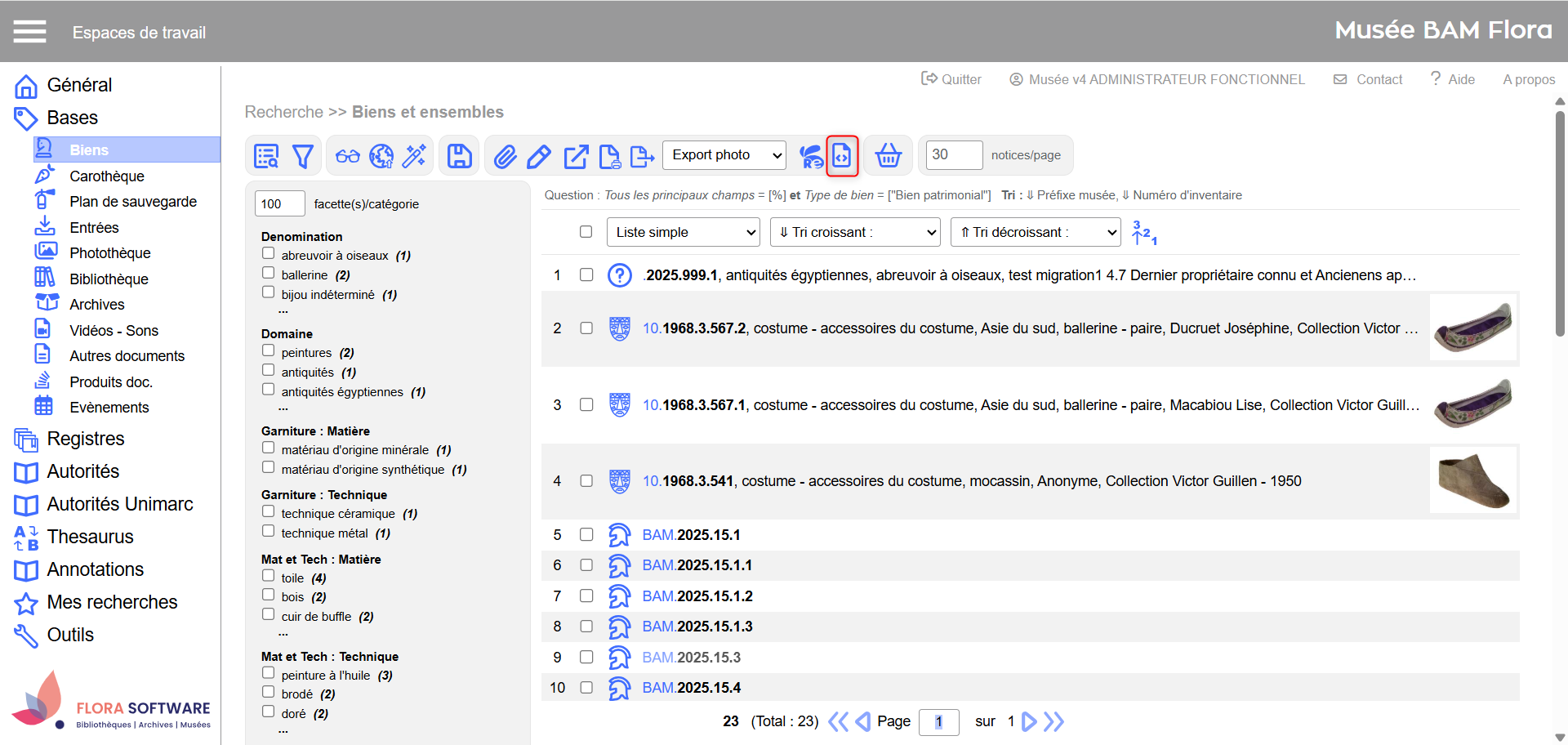Expand the Liste simple display dropdown
Screen dimensions: 1568x745
point(683,233)
